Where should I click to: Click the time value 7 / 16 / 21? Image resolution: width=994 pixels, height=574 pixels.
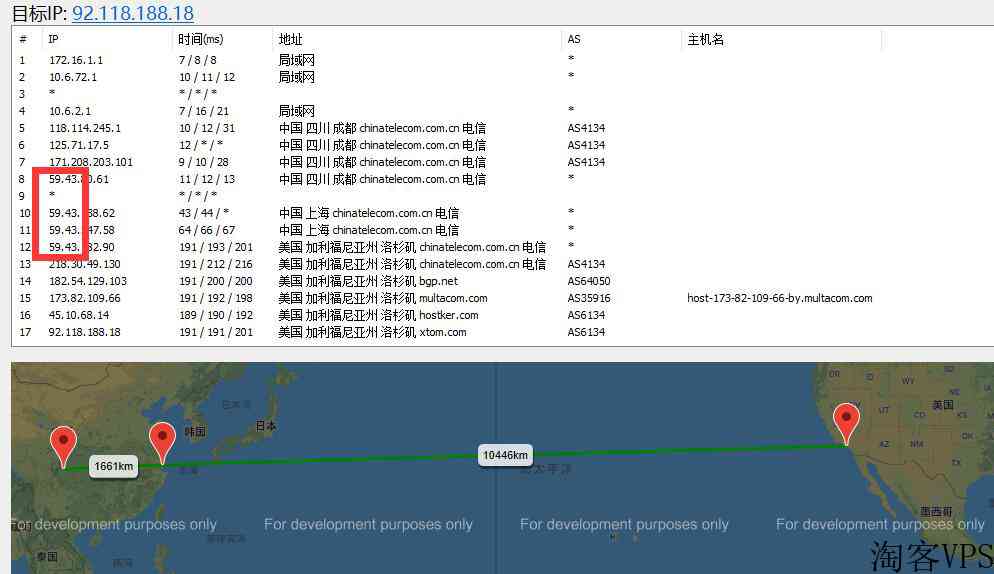coord(203,111)
